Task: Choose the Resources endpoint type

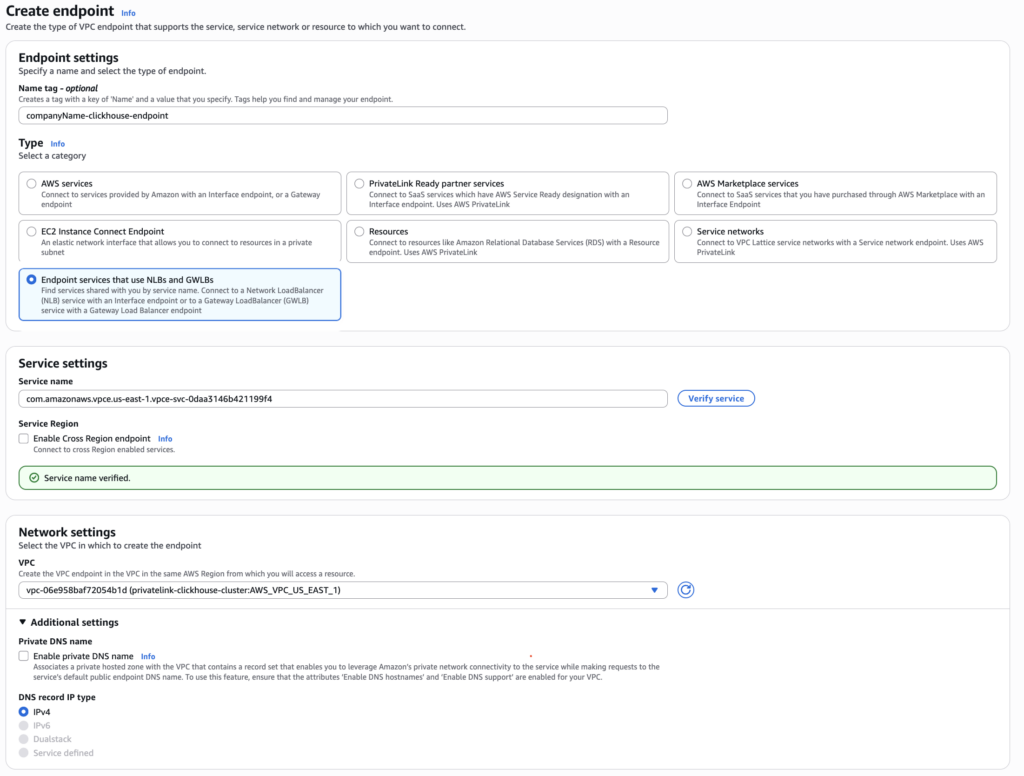Action: coord(359,232)
